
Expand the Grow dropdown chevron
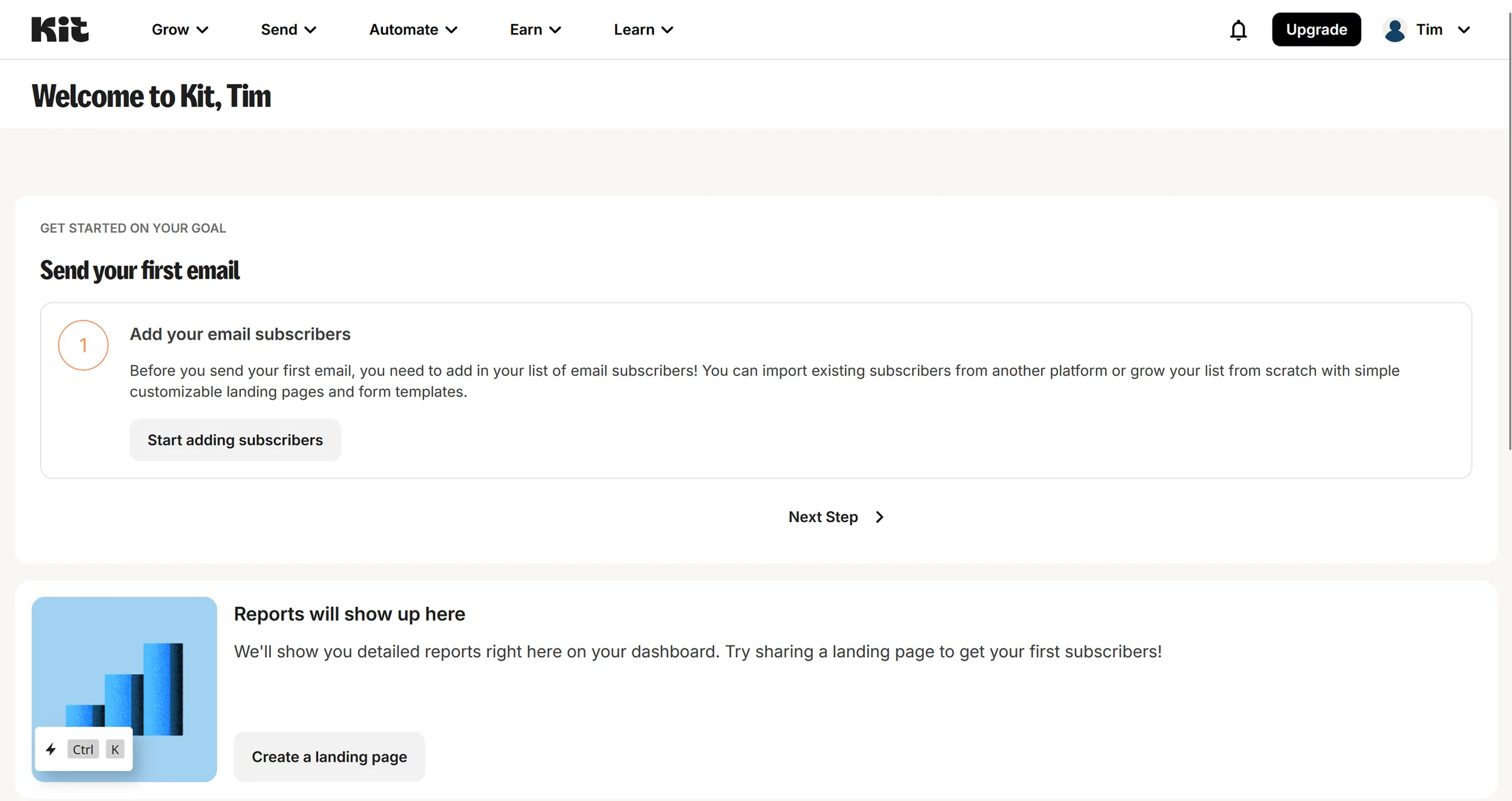click(203, 30)
